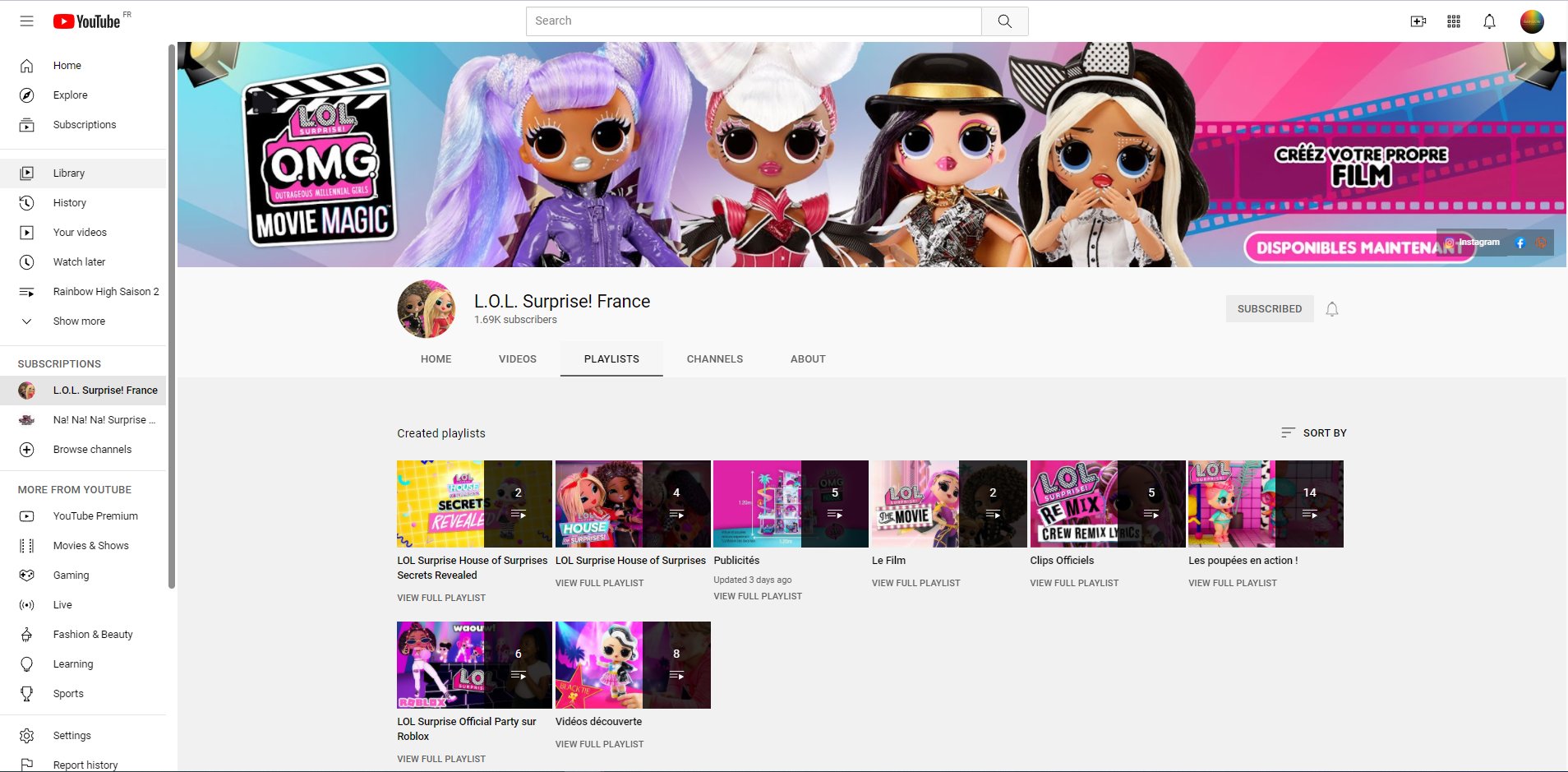
Task: View full playlist for Vidéos découverte
Action: (x=599, y=744)
